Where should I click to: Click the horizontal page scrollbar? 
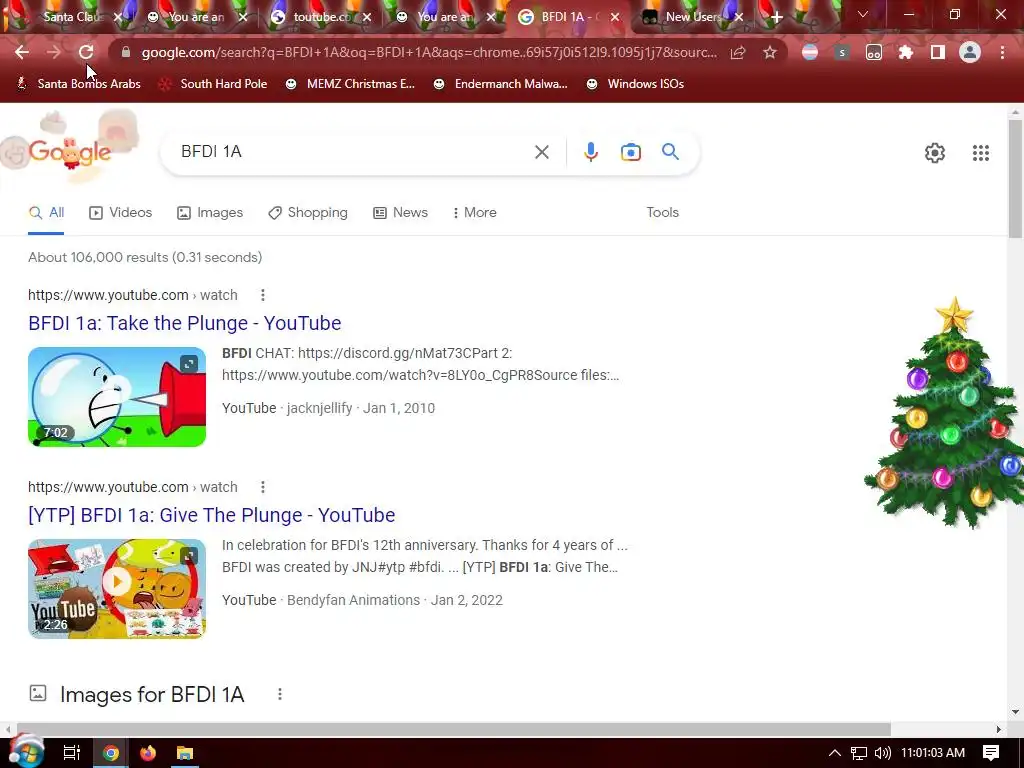point(453,729)
